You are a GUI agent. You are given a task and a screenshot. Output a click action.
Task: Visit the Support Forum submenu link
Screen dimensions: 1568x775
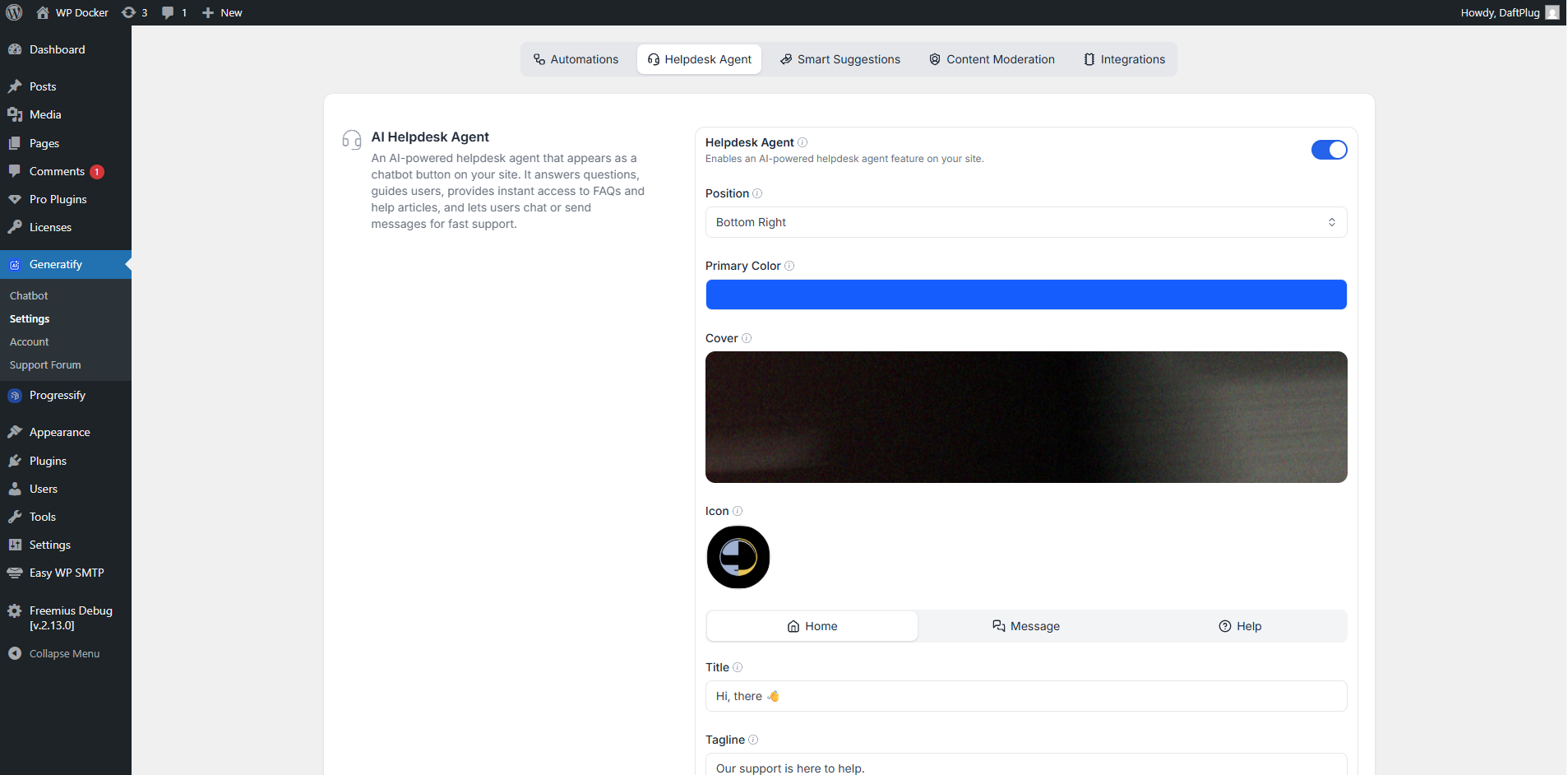(x=45, y=364)
